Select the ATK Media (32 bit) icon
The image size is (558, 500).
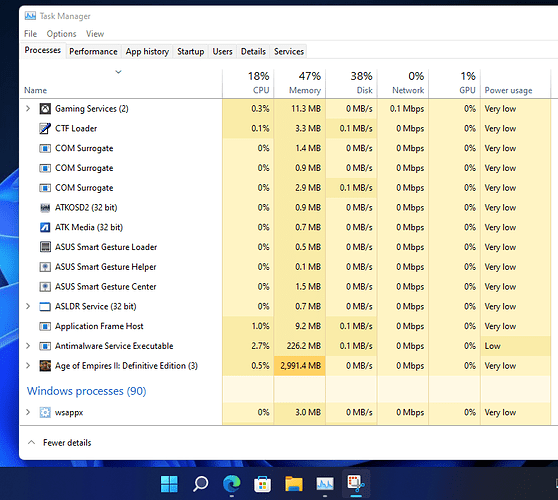coord(45,227)
